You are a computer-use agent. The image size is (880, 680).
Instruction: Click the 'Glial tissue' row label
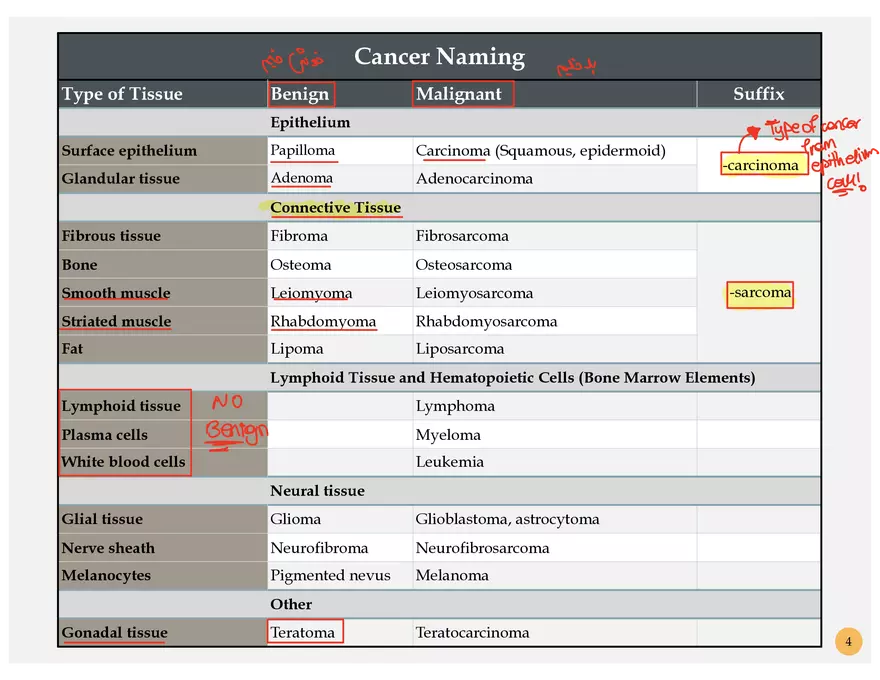pyautogui.click(x=102, y=519)
